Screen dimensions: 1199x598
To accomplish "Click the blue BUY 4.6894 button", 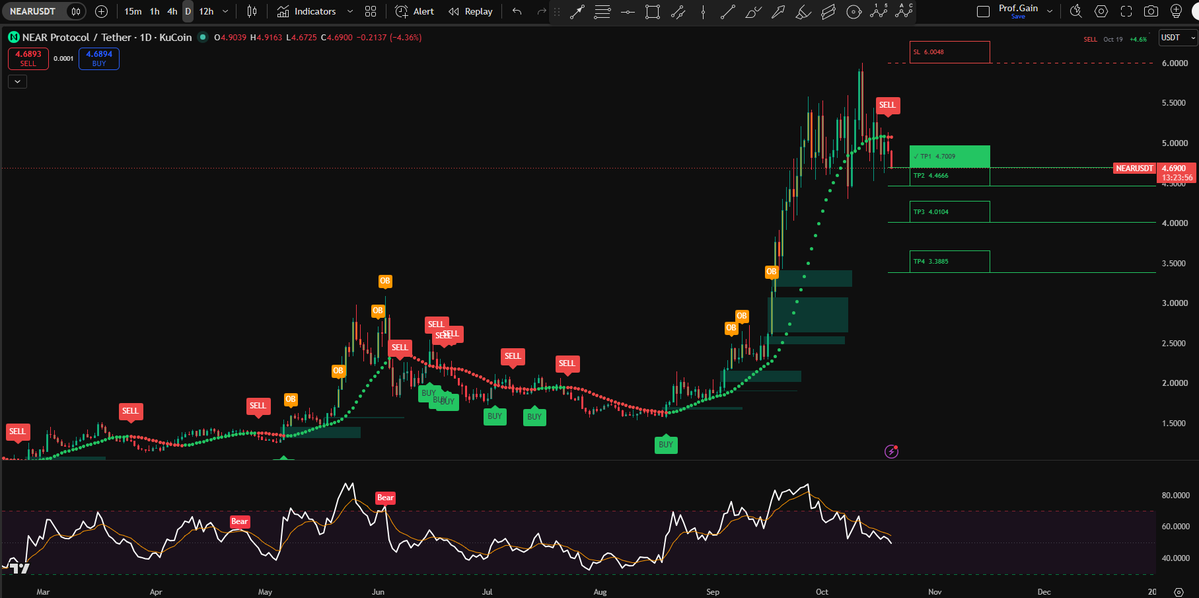I will pyautogui.click(x=99, y=58).
